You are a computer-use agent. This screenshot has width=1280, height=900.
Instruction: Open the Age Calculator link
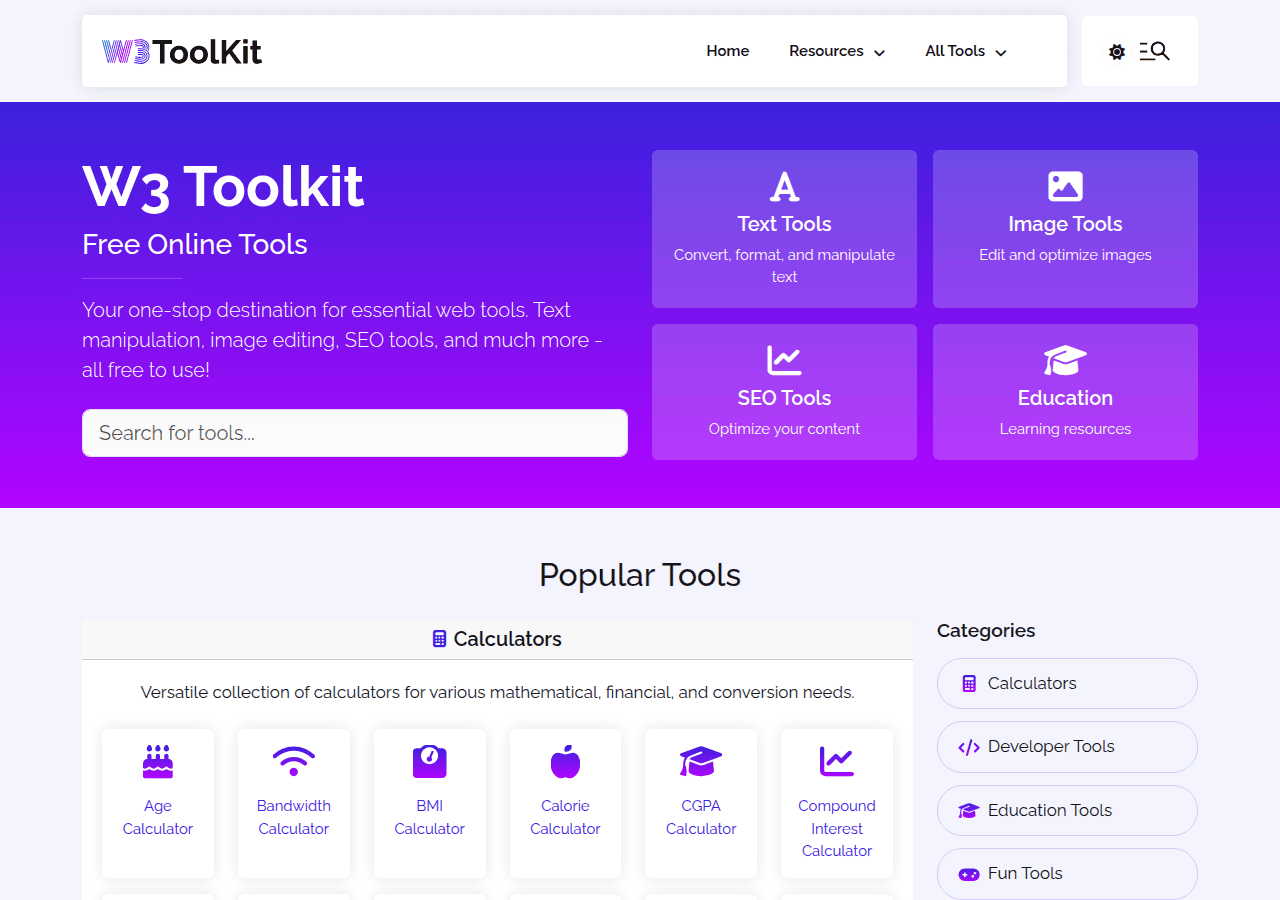[158, 817]
